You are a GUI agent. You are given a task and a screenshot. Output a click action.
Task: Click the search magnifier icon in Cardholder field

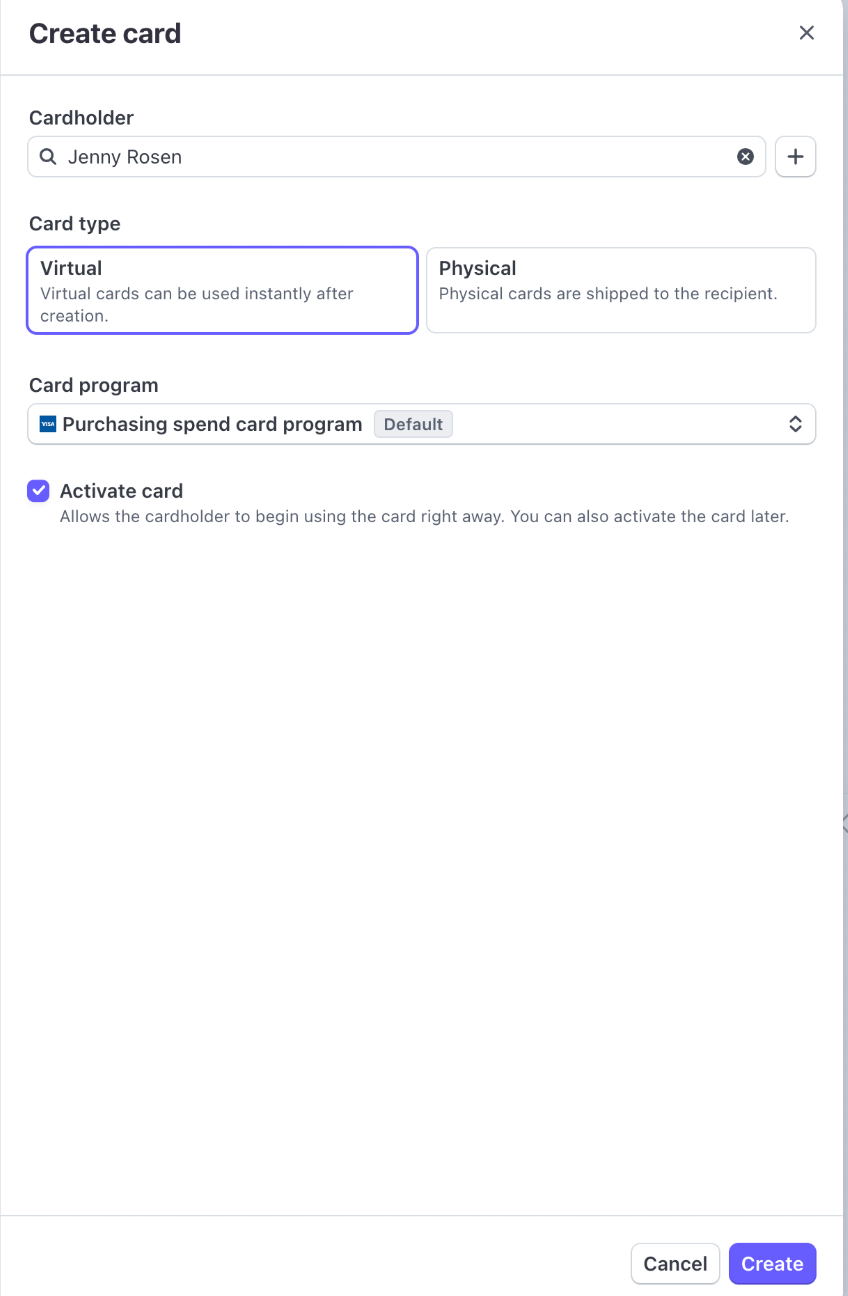[47, 157]
